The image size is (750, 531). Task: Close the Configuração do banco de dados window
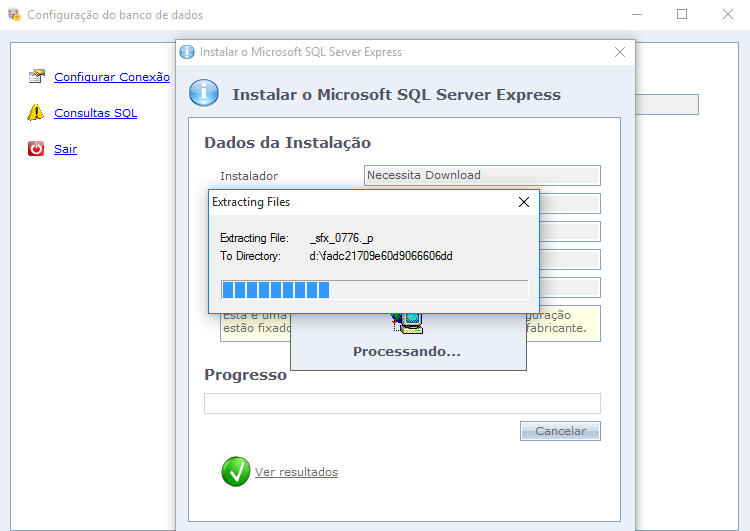(728, 14)
